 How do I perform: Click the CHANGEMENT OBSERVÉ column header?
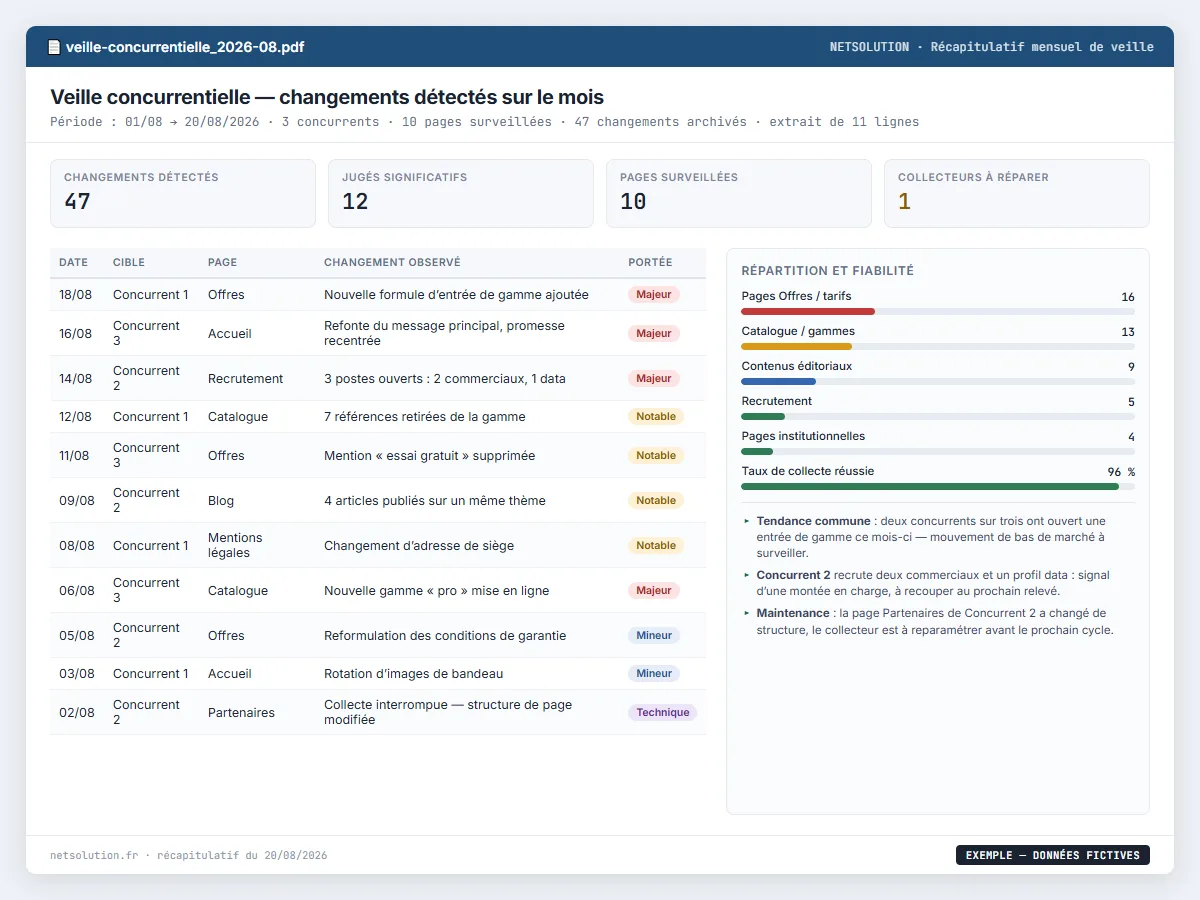click(392, 262)
